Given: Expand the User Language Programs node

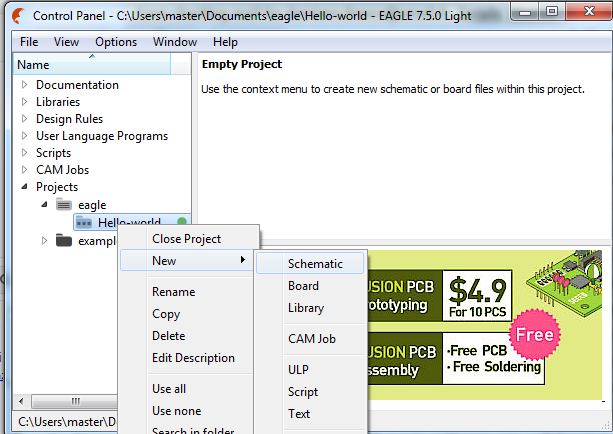Looking at the screenshot, I should click(x=25, y=136).
